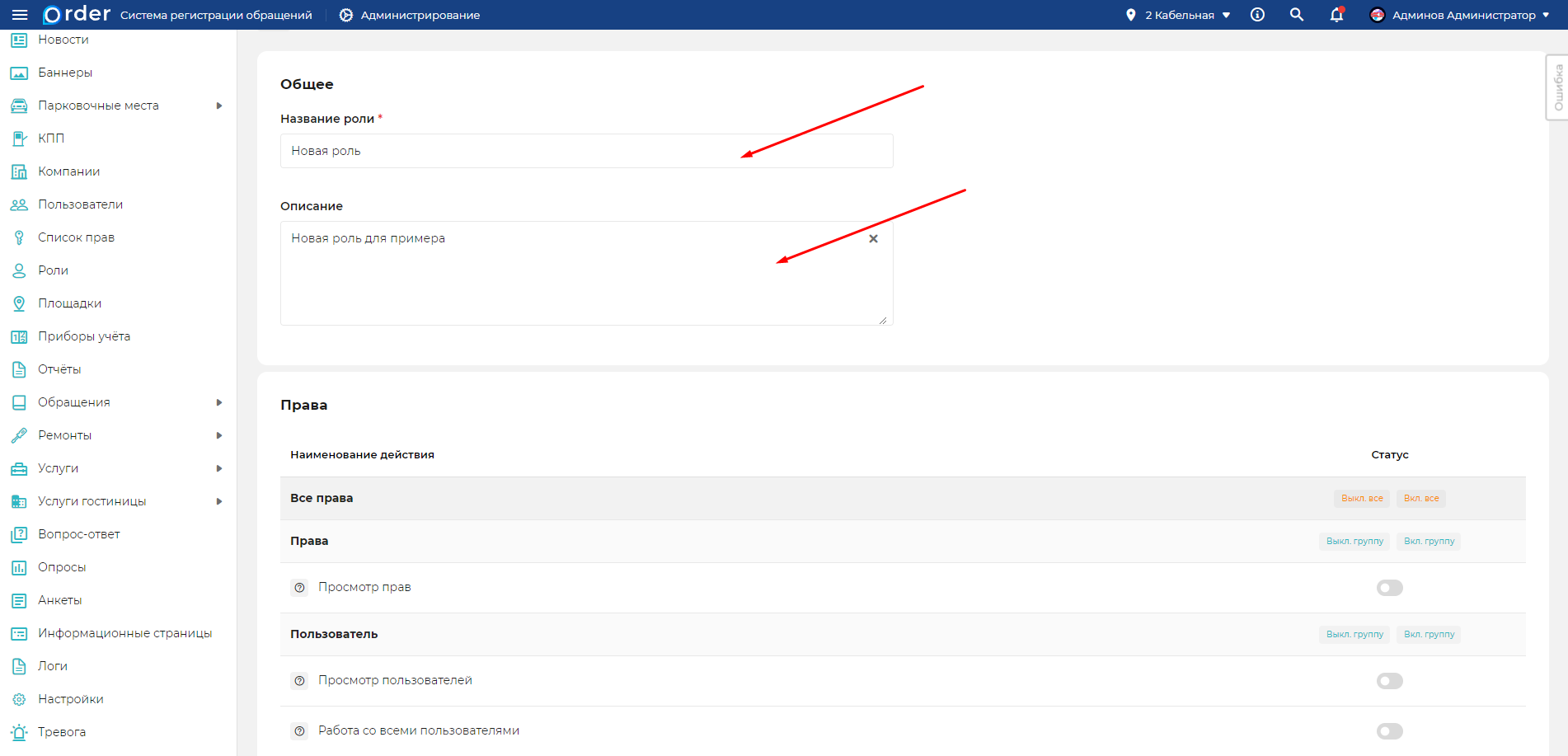Image resolution: width=1568 pixels, height=756 pixels.
Task: Open Пользователи sidebar section
Action: [80, 204]
